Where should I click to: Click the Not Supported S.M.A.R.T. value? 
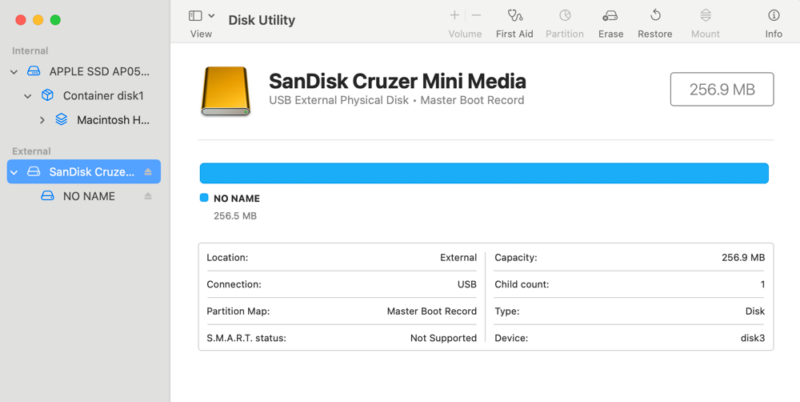443,338
